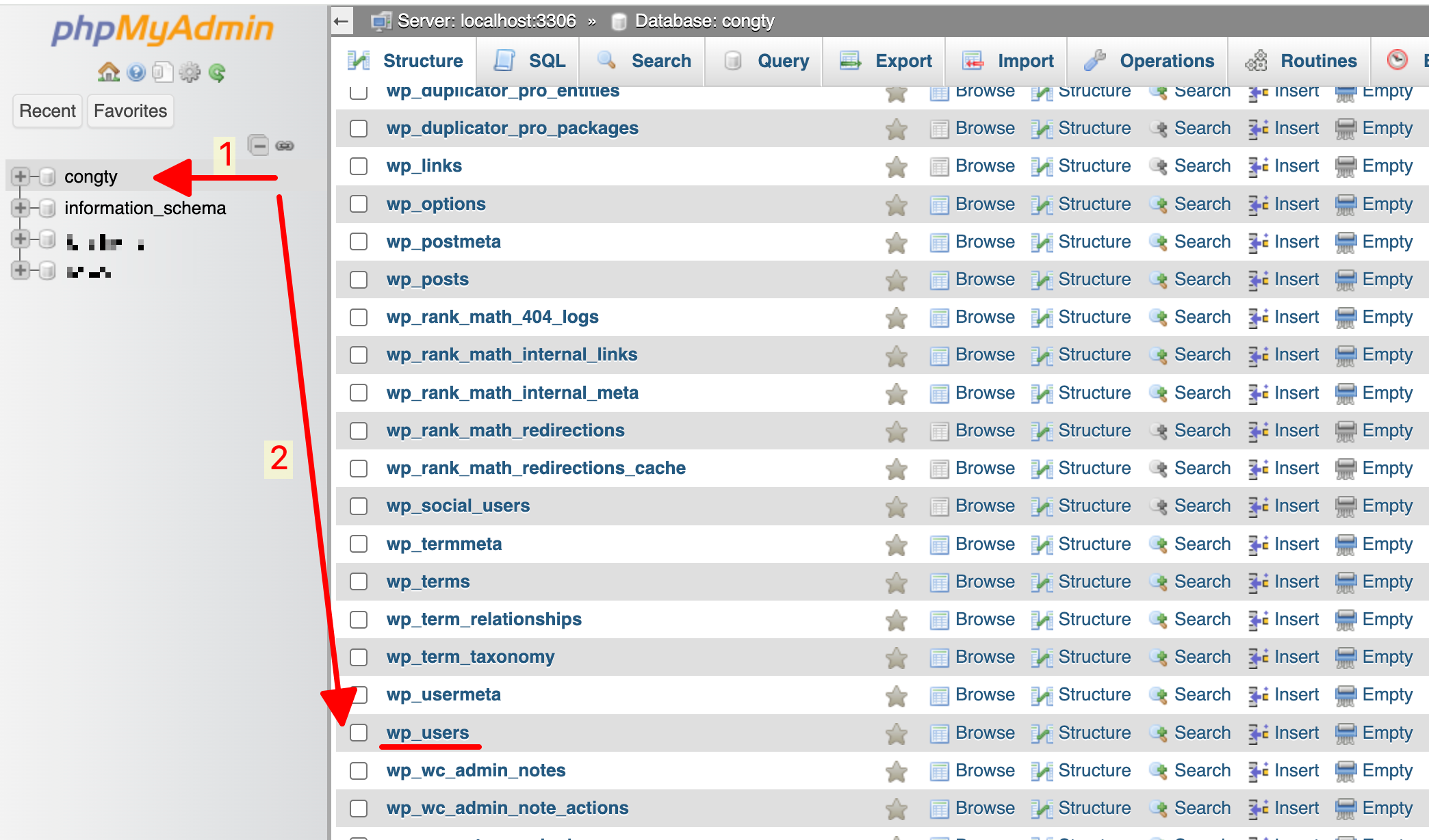Star the wp_terms table
Viewport: 1429px width, 840px height.
point(897,582)
